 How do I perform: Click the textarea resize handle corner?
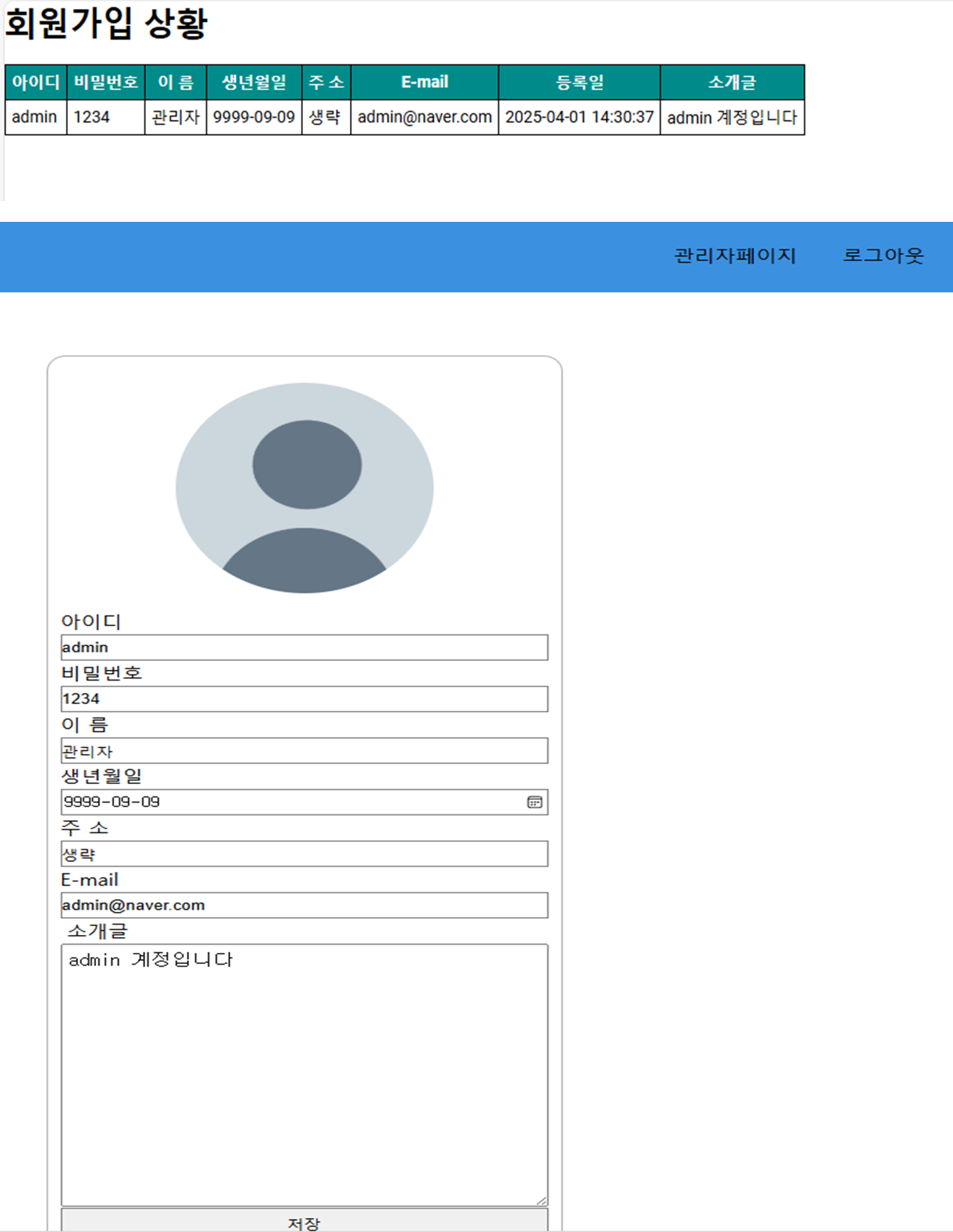(541, 1199)
